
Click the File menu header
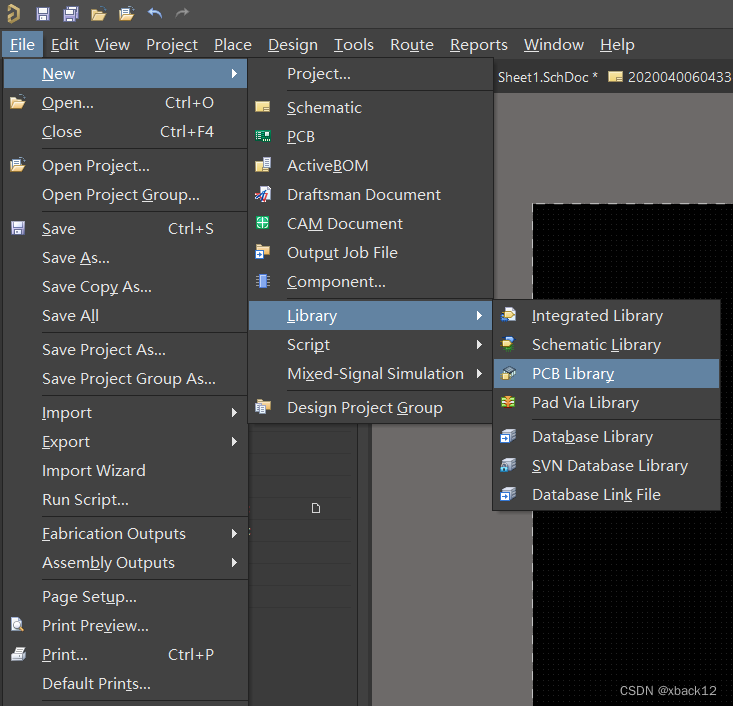coord(22,45)
